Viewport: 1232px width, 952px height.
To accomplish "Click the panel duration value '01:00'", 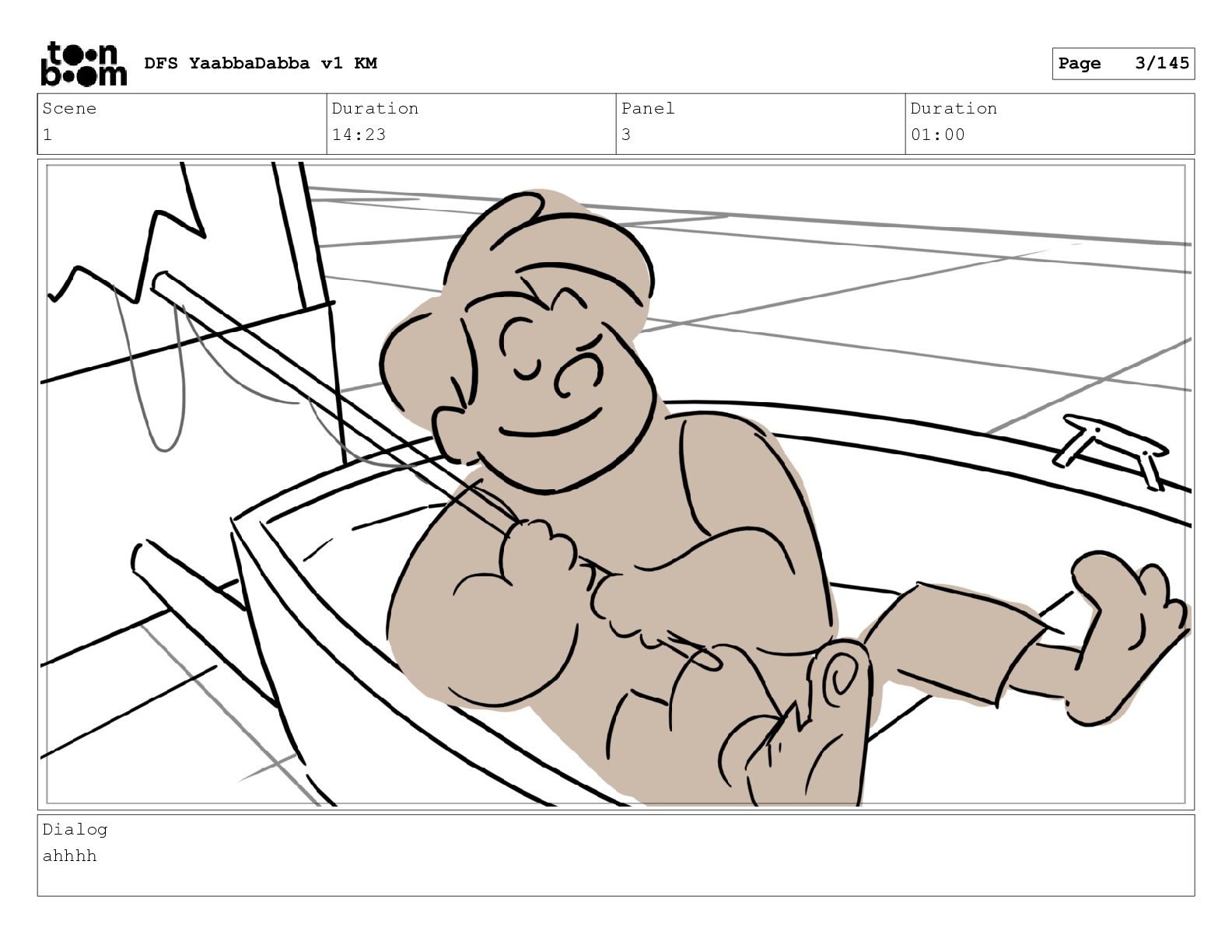I will pos(937,135).
